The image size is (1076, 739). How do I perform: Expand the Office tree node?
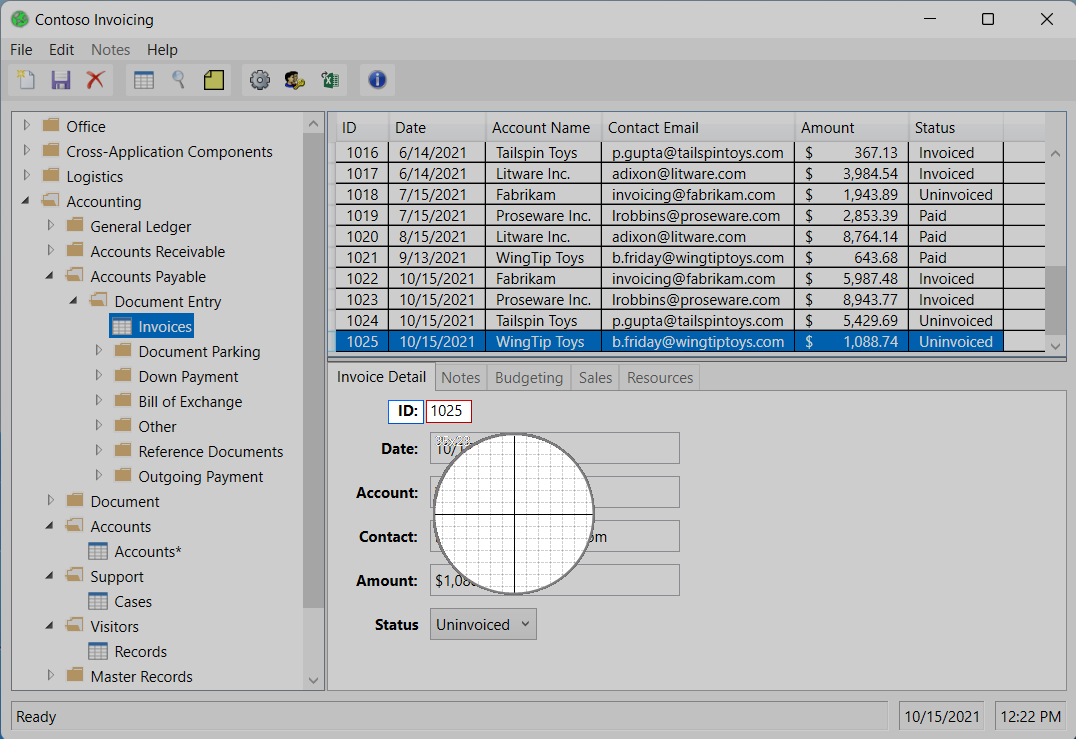pos(26,125)
